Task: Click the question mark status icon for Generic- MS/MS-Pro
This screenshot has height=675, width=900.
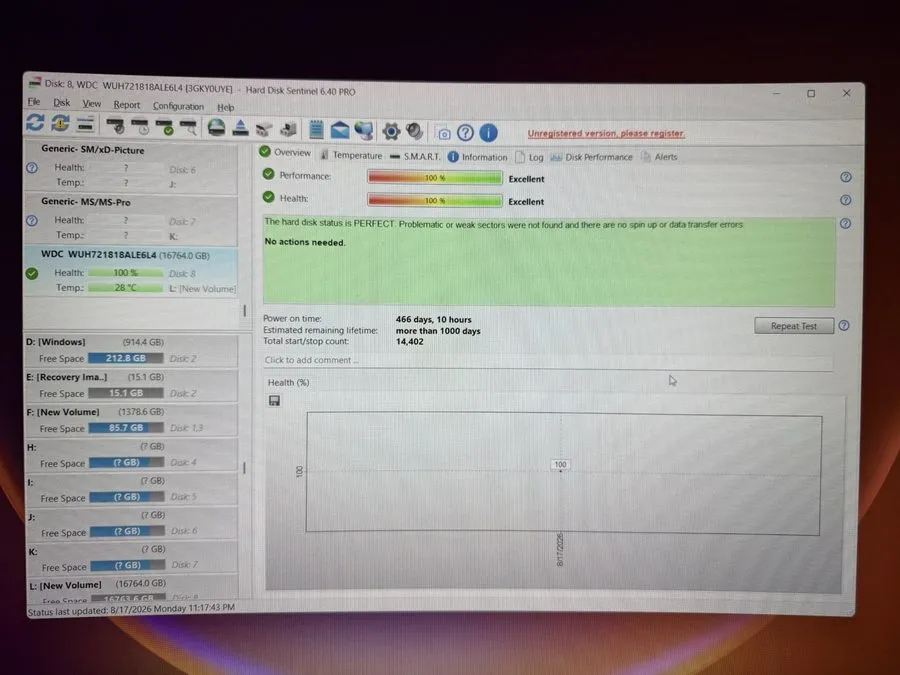Action: [x=32, y=220]
